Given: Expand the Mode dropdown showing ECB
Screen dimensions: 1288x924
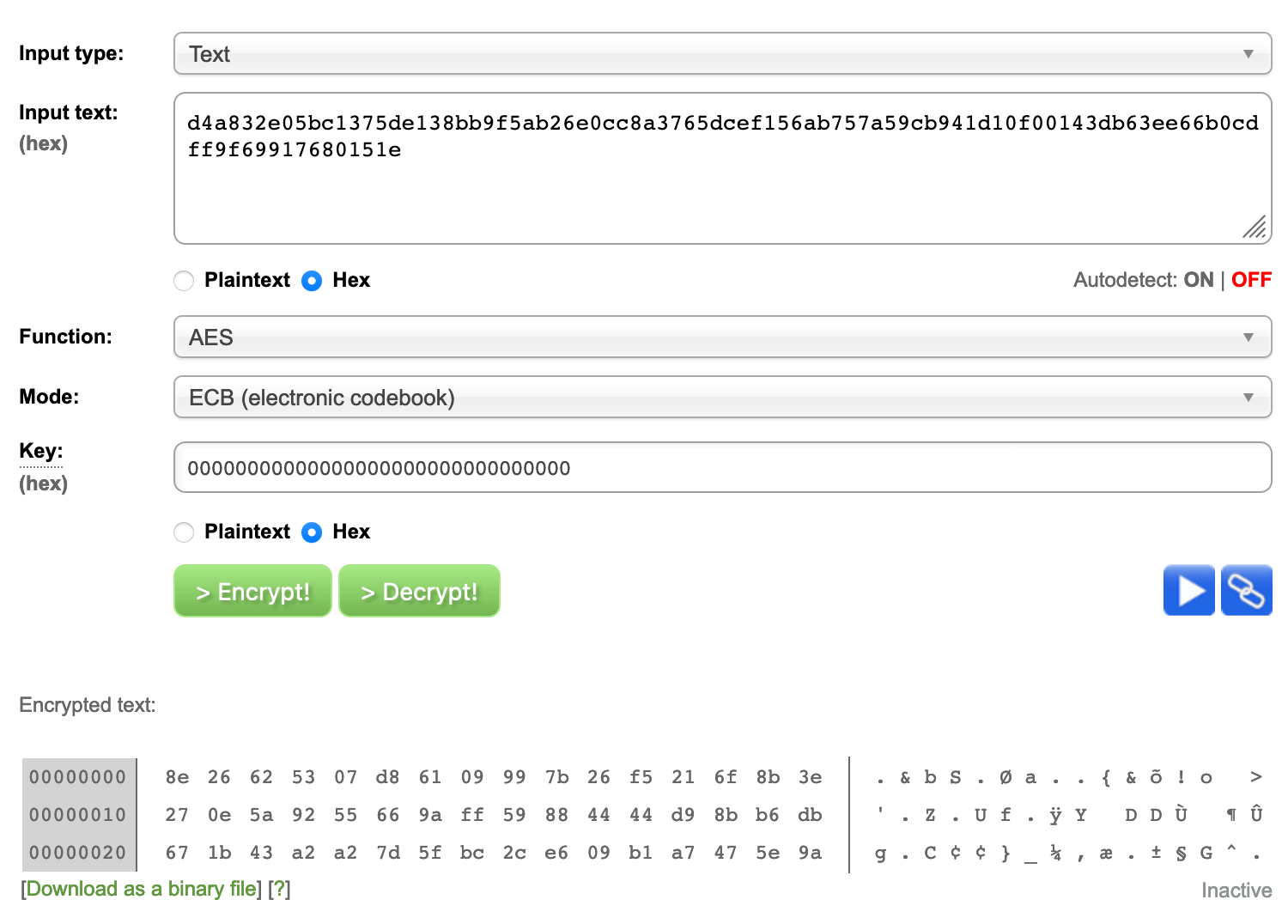Looking at the screenshot, I should pyautogui.click(x=722, y=398).
